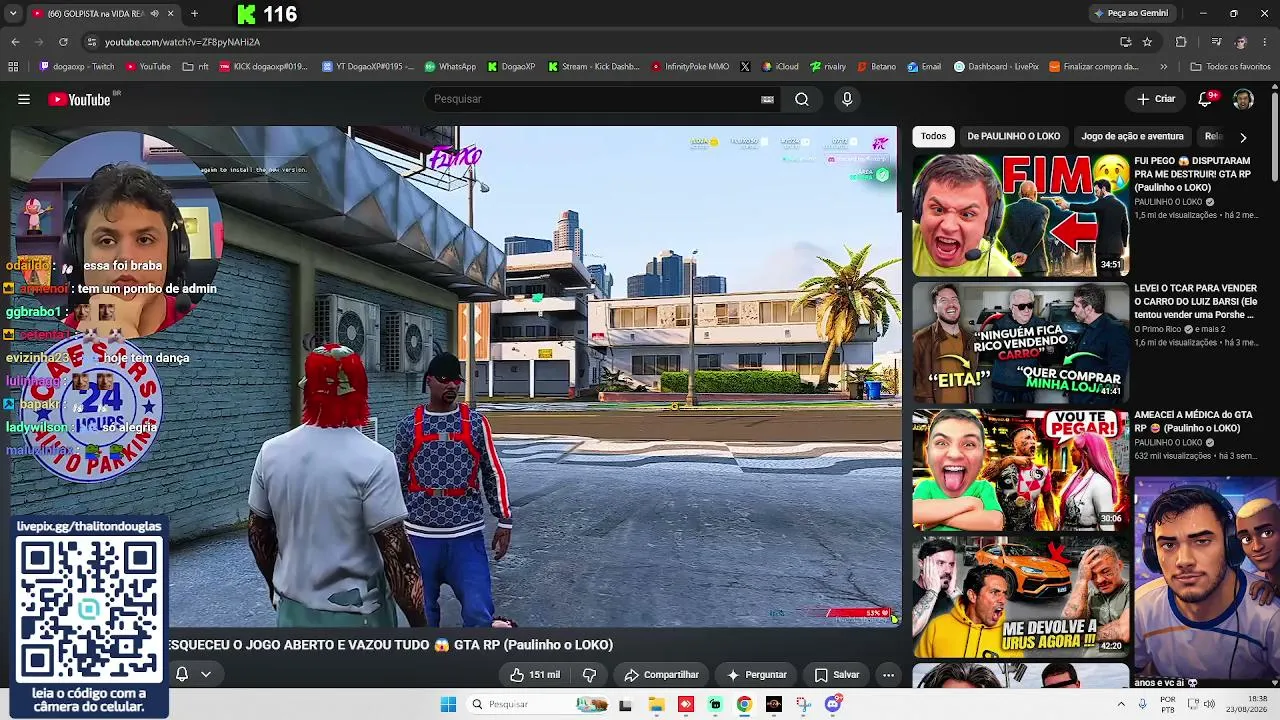Reload the page in Chrome
This screenshot has height=720, width=1280.
point(63,42)
